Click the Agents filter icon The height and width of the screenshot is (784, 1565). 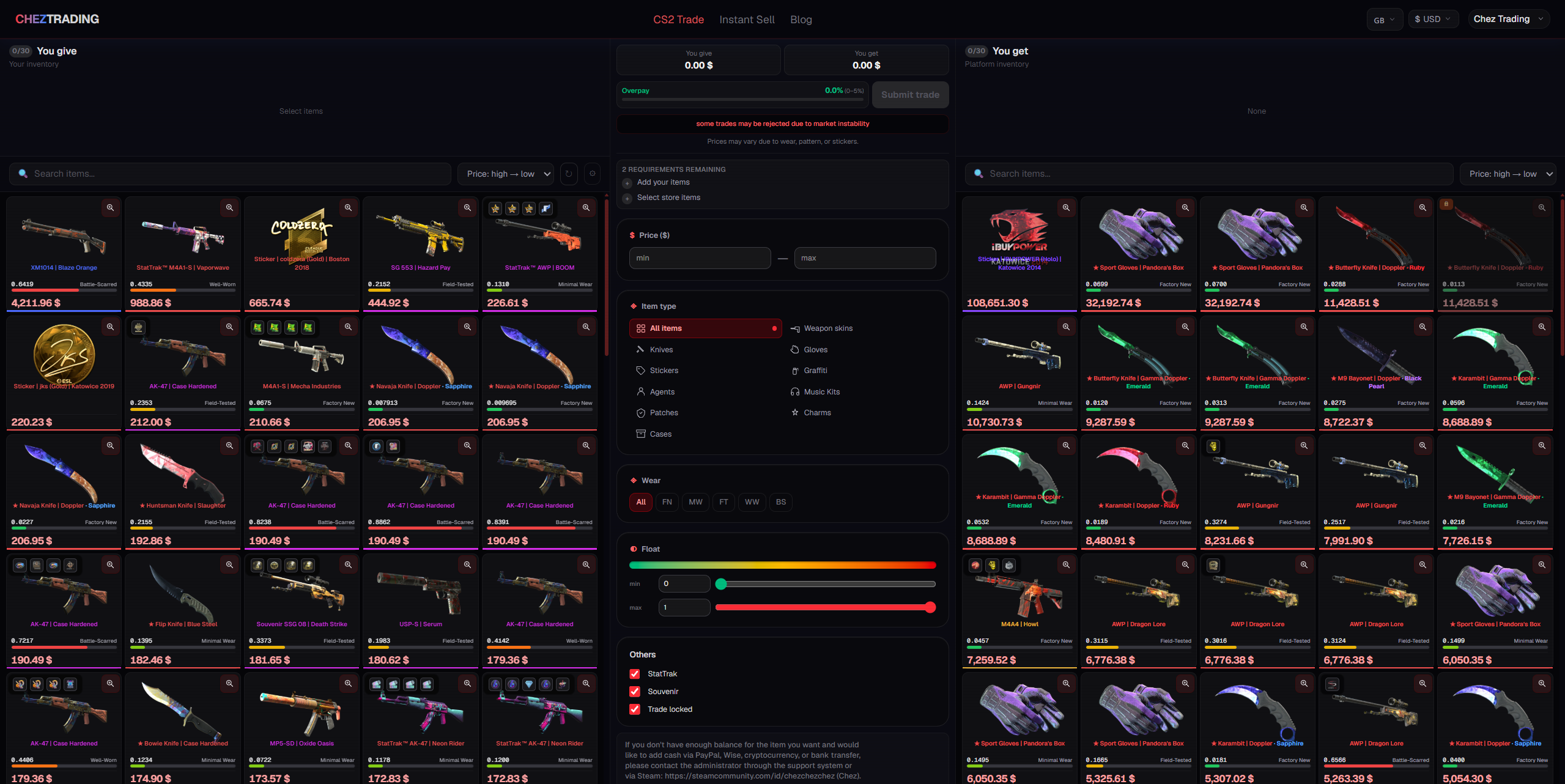[x=640, y=391]
